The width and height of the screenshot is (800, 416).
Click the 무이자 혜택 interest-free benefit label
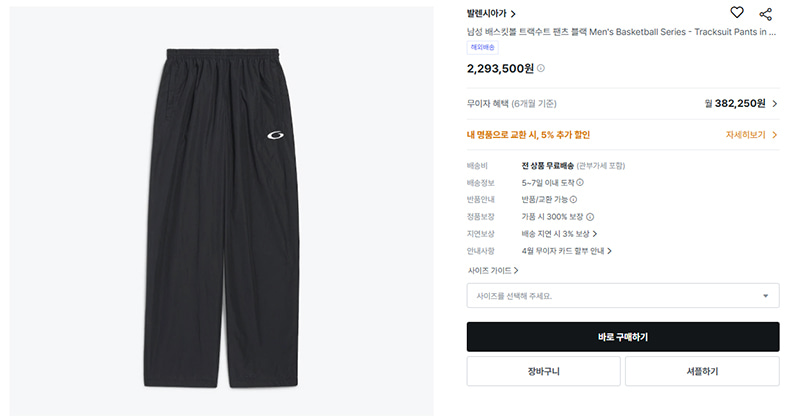511,103
